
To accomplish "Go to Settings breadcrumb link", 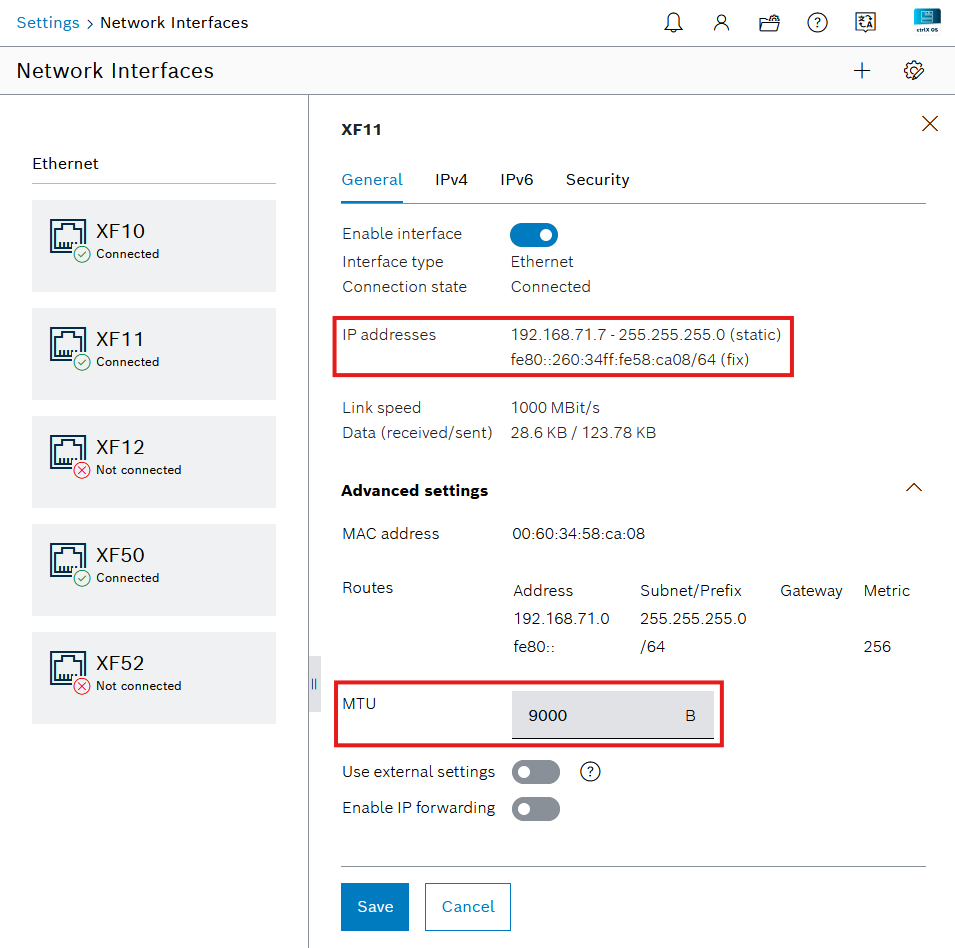I will [48, 23].
